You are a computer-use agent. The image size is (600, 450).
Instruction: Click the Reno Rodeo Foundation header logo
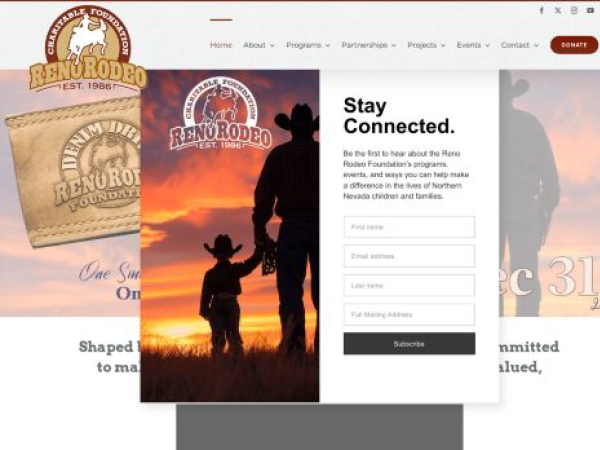(88, 48)
